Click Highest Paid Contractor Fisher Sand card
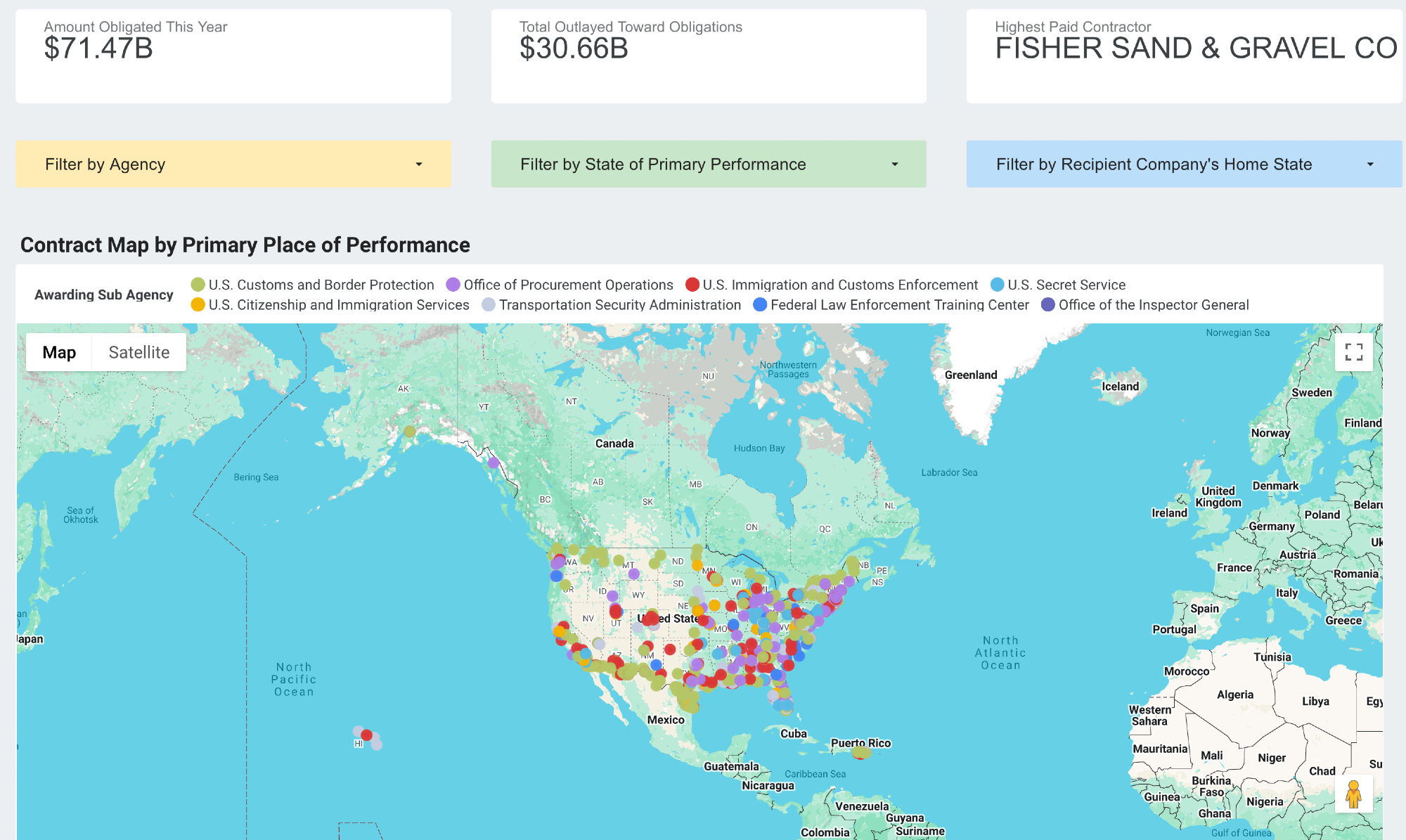Screen dimensions: 1406x840 [1184, 56]
